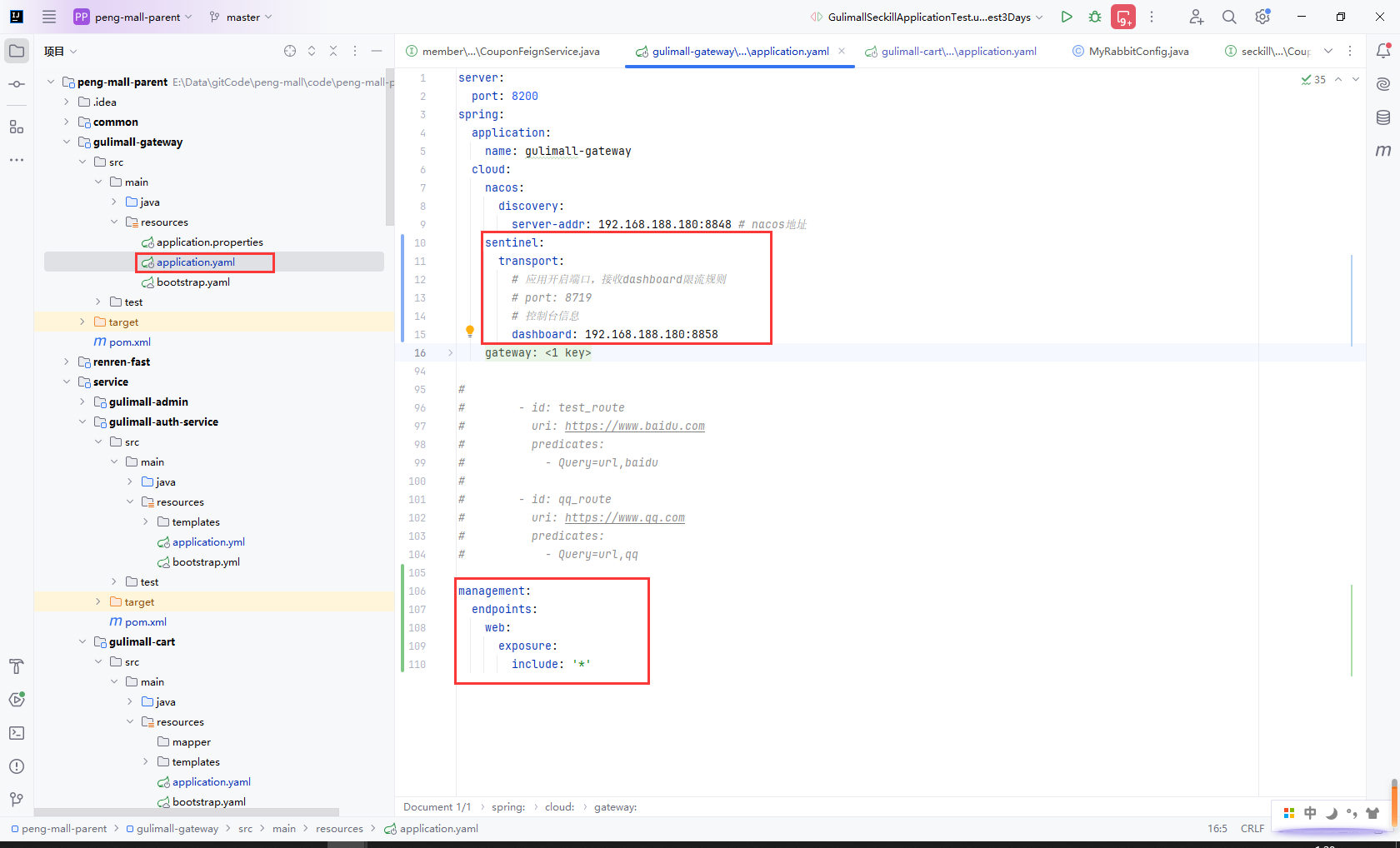This screenshot has width=1400, height=848.
Task: Expand all in project tree
Action: point(312,51)
